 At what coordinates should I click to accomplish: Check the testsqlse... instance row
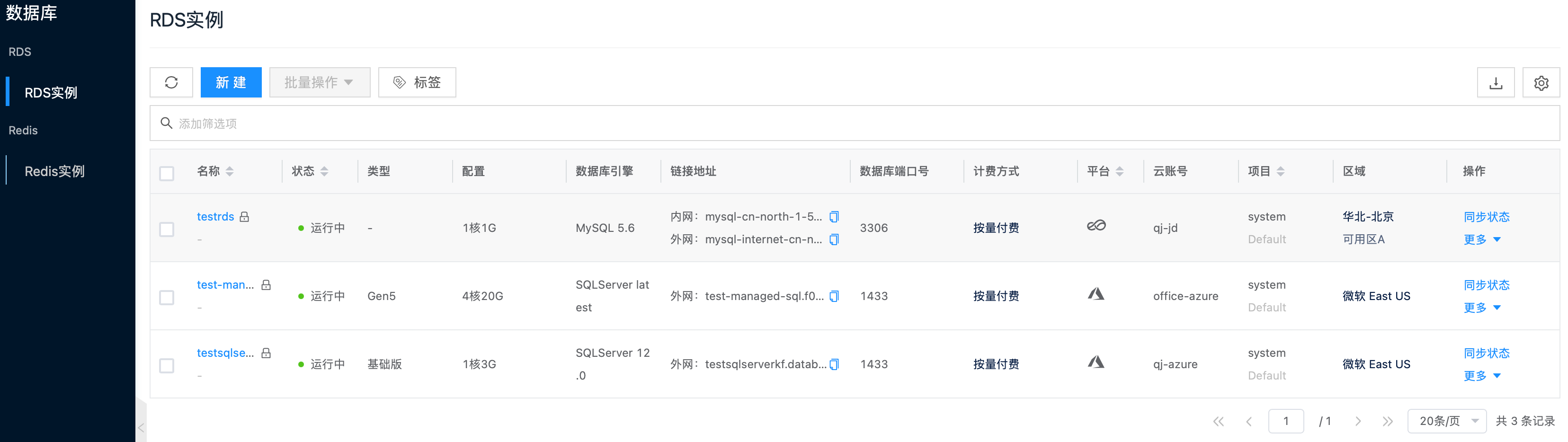coord(167,366)
